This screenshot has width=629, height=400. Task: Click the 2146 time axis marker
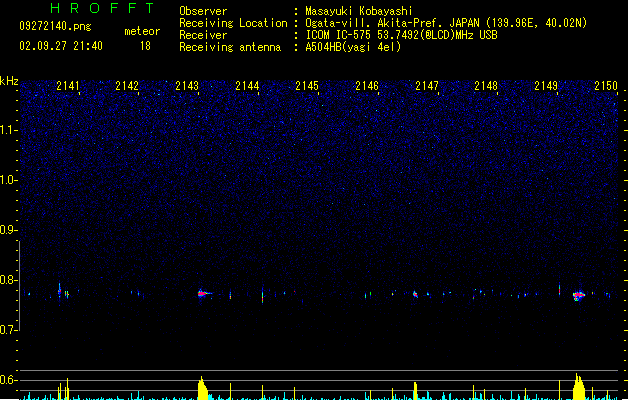coord(367,86)
